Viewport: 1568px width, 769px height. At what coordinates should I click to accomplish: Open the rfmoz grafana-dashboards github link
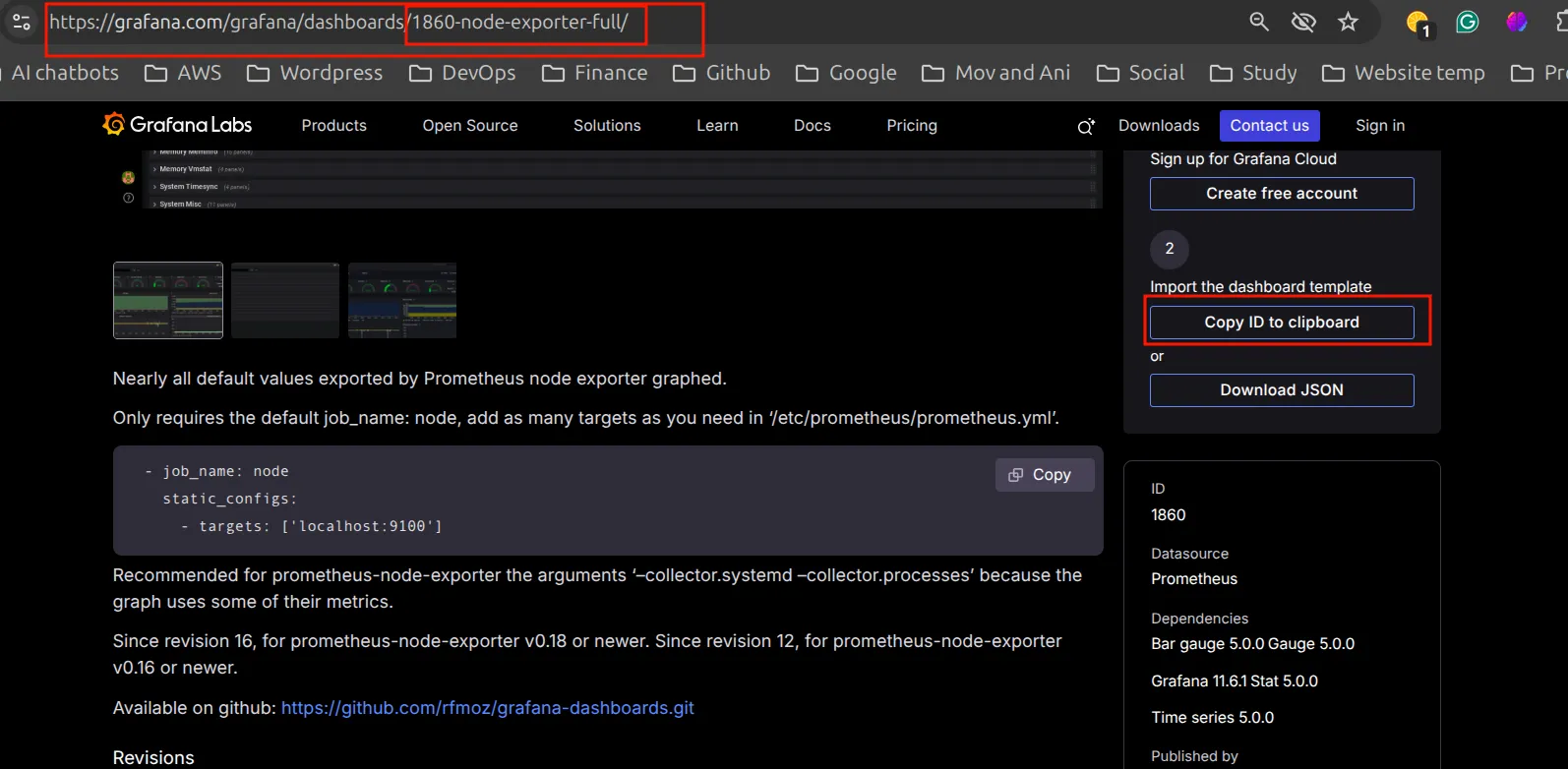488,708
